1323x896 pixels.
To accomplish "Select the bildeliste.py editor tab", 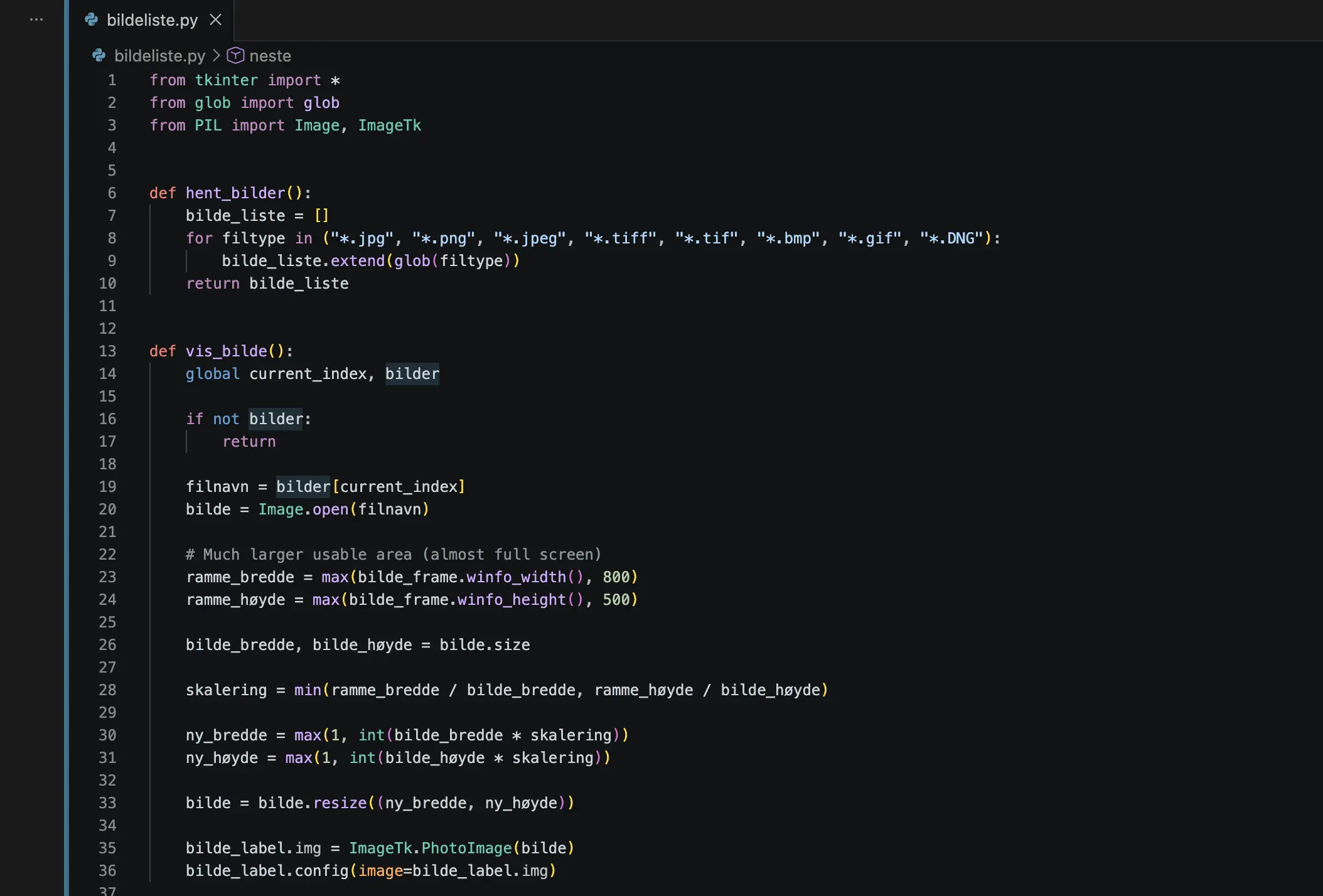I will click(x=152, y=20).
